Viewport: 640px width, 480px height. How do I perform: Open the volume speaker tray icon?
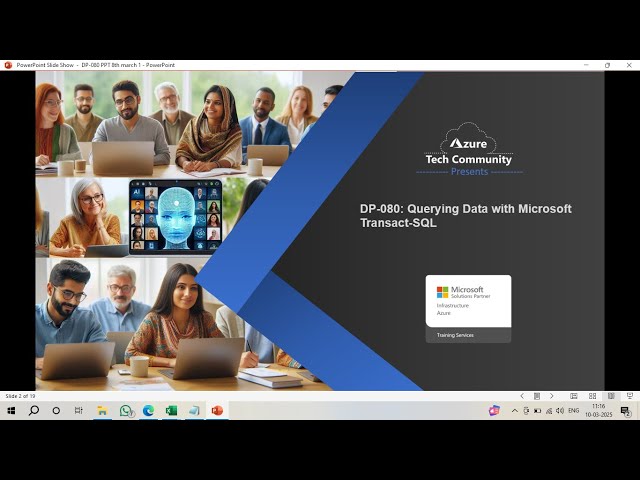pyautogui.click(x=560, y=411)
